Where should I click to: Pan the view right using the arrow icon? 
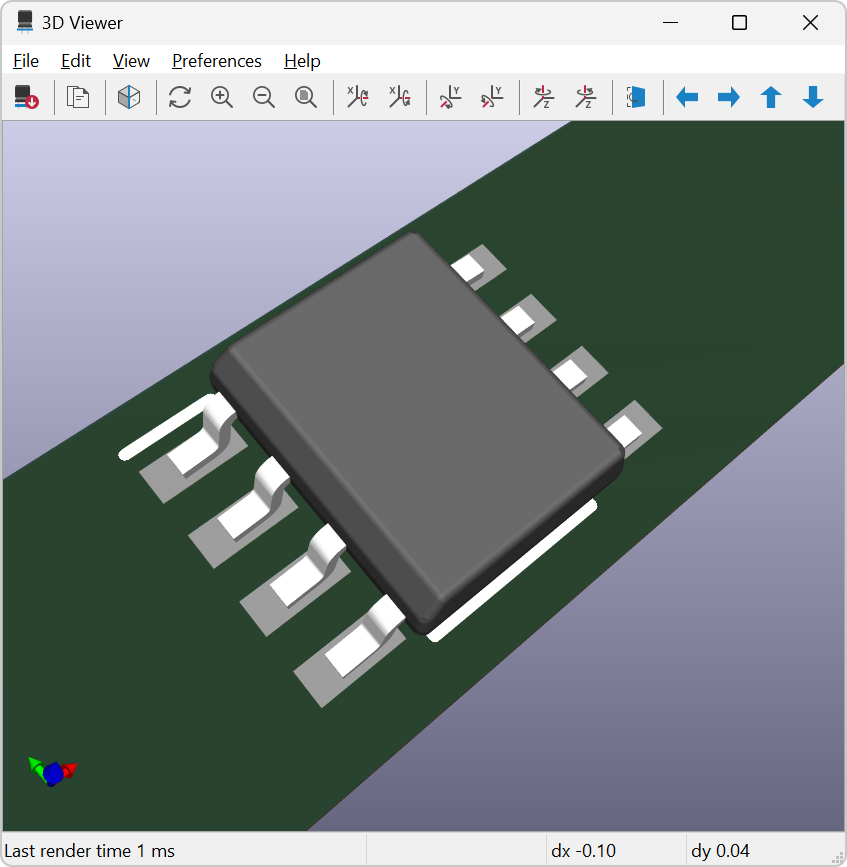(729, 97)
